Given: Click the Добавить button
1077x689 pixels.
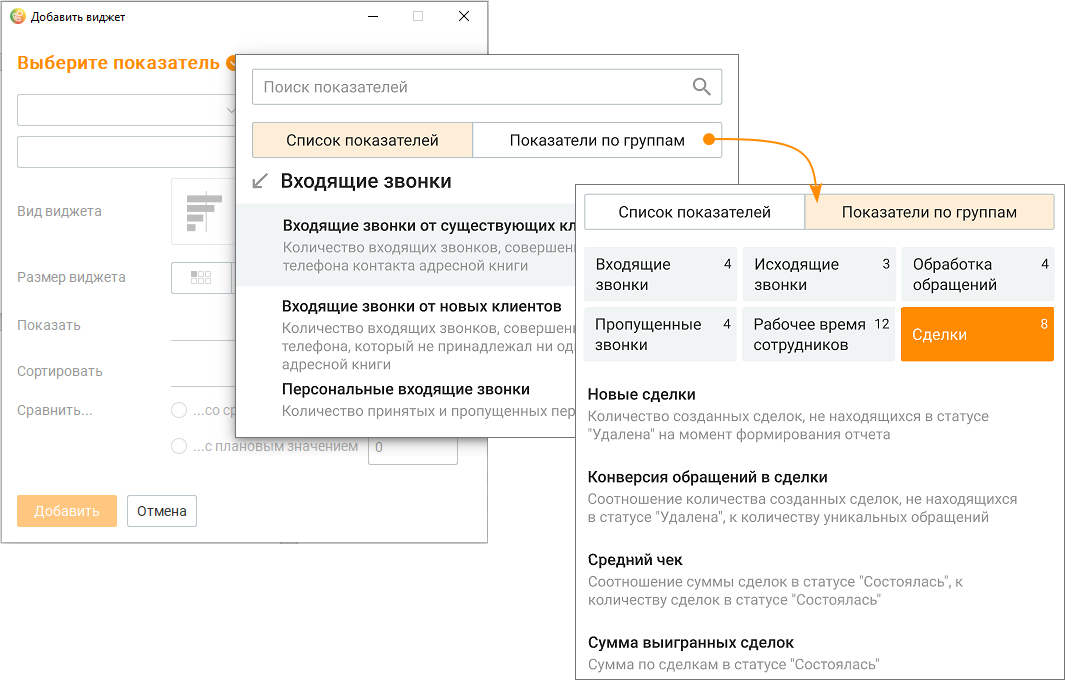Looking at the screenshot, I should click(x=67, y=511).
